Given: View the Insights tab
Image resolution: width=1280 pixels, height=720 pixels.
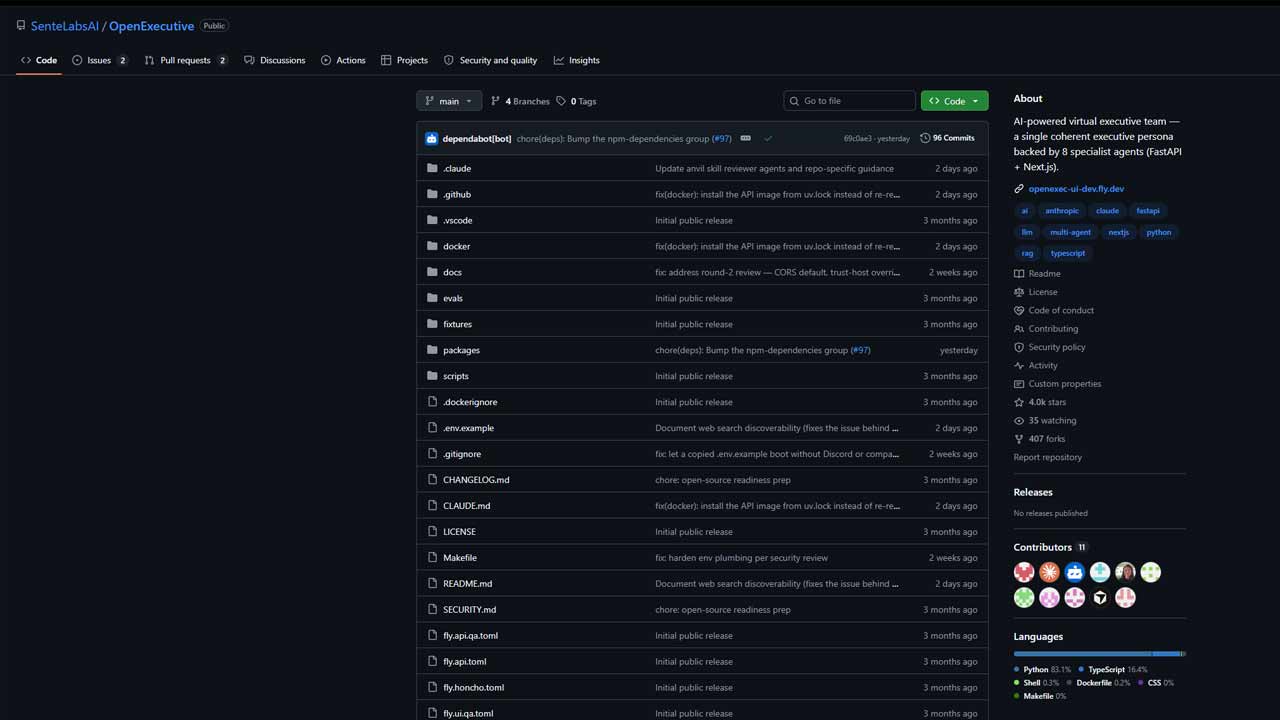Looking at the screenshot, I should (x=577, y=60).
